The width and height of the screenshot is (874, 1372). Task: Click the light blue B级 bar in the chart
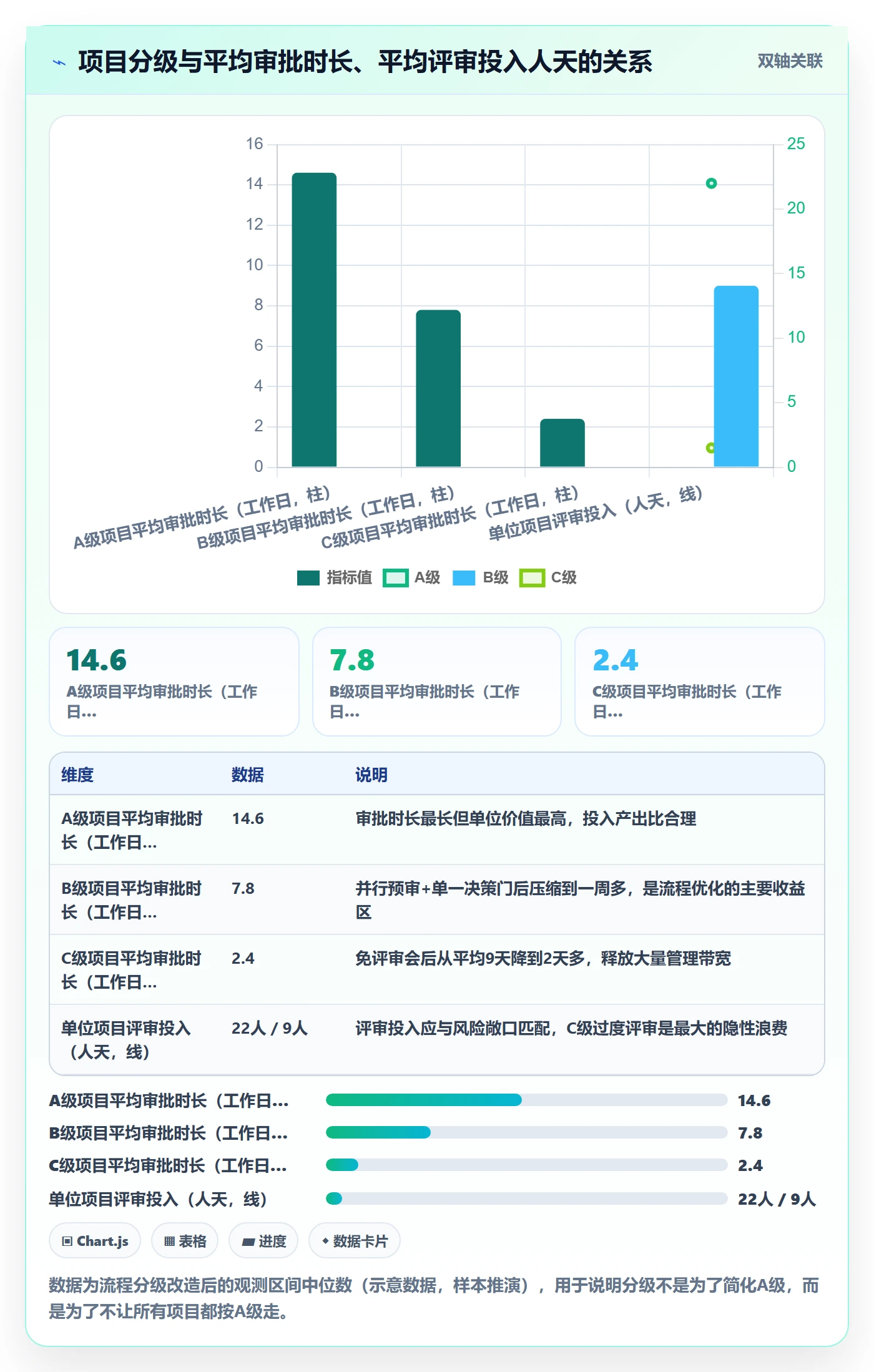736,376
